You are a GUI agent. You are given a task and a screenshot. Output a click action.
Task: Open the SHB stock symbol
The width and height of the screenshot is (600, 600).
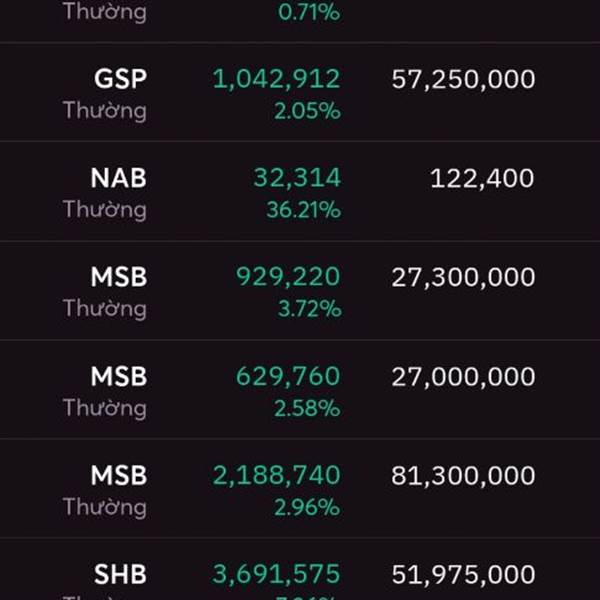pyautogui.click(x=120, y=574)
